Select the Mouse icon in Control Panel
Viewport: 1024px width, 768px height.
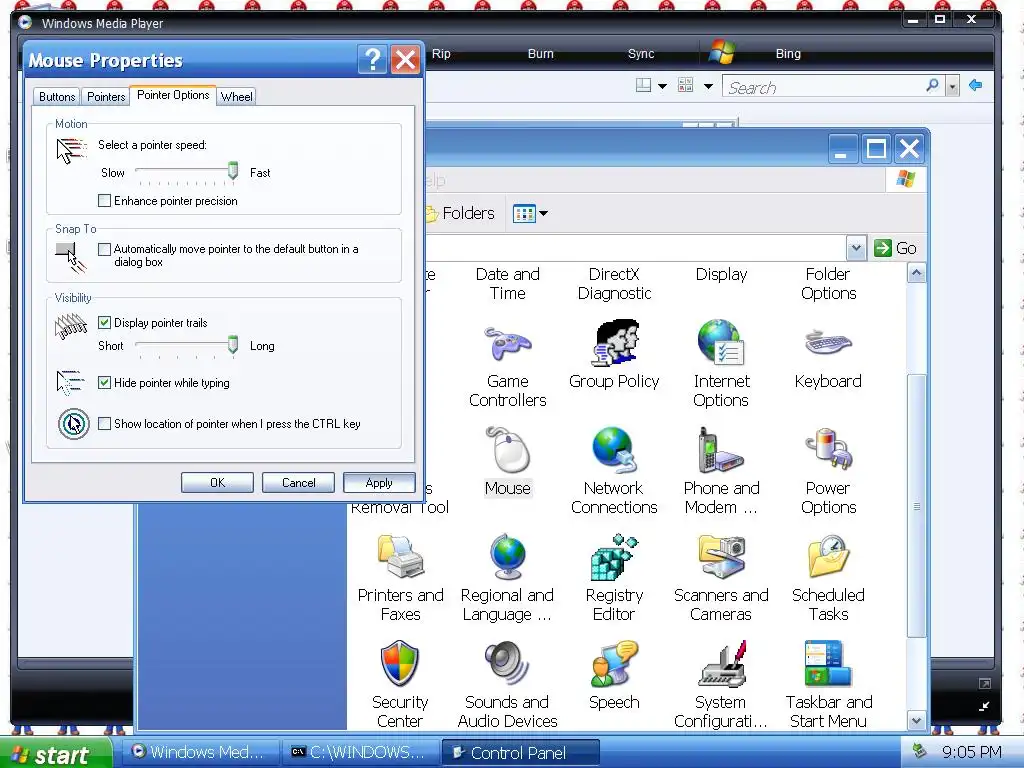[x=507, y=450]
